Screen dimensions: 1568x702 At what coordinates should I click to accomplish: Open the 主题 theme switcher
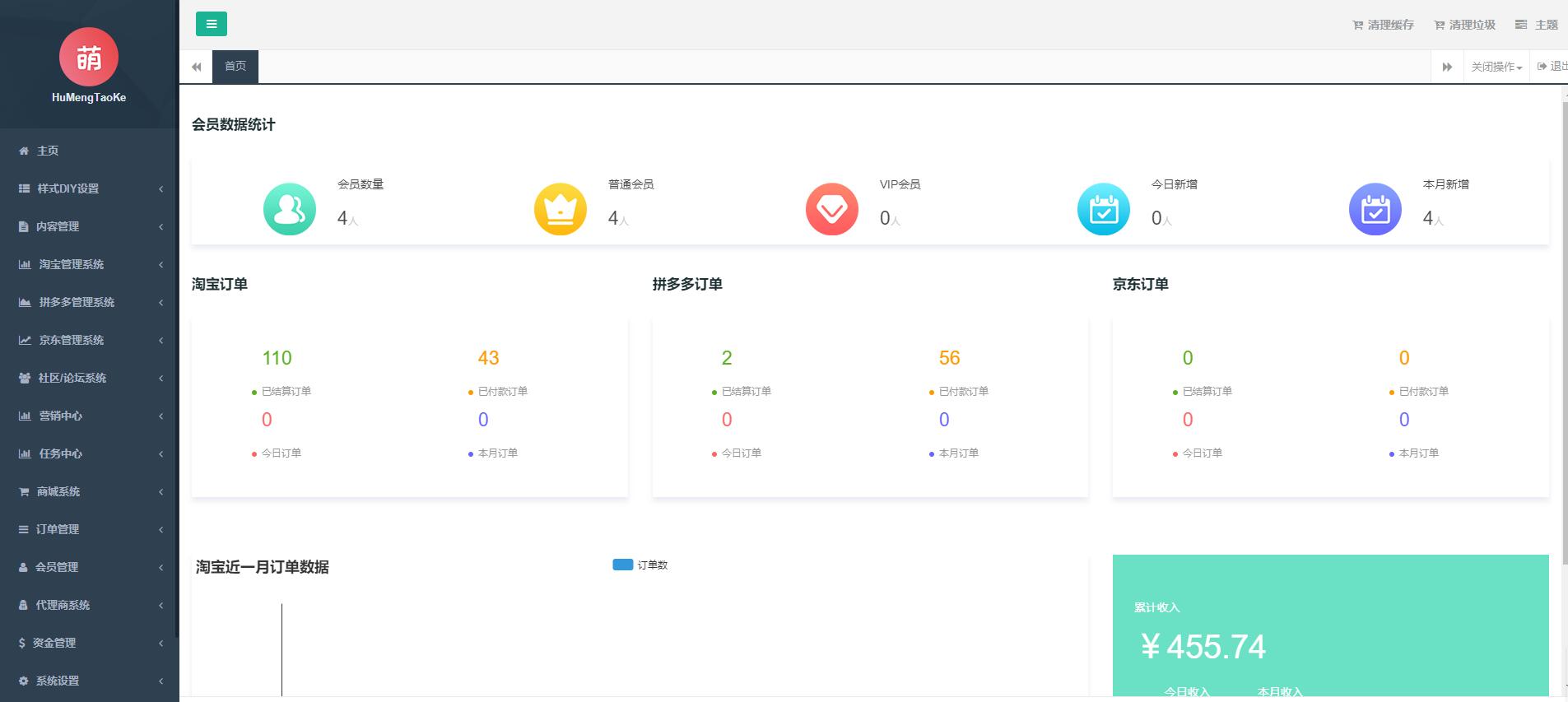coord(1537,25)
